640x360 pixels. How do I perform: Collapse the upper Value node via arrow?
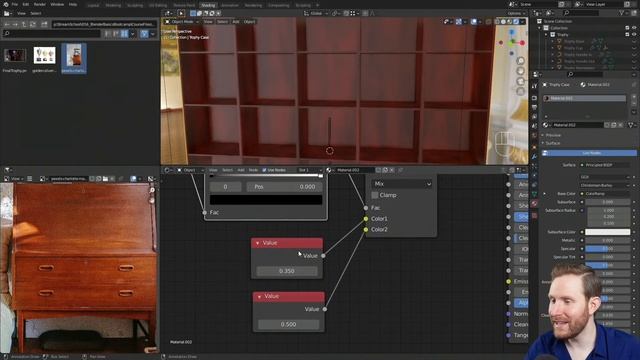257,243
